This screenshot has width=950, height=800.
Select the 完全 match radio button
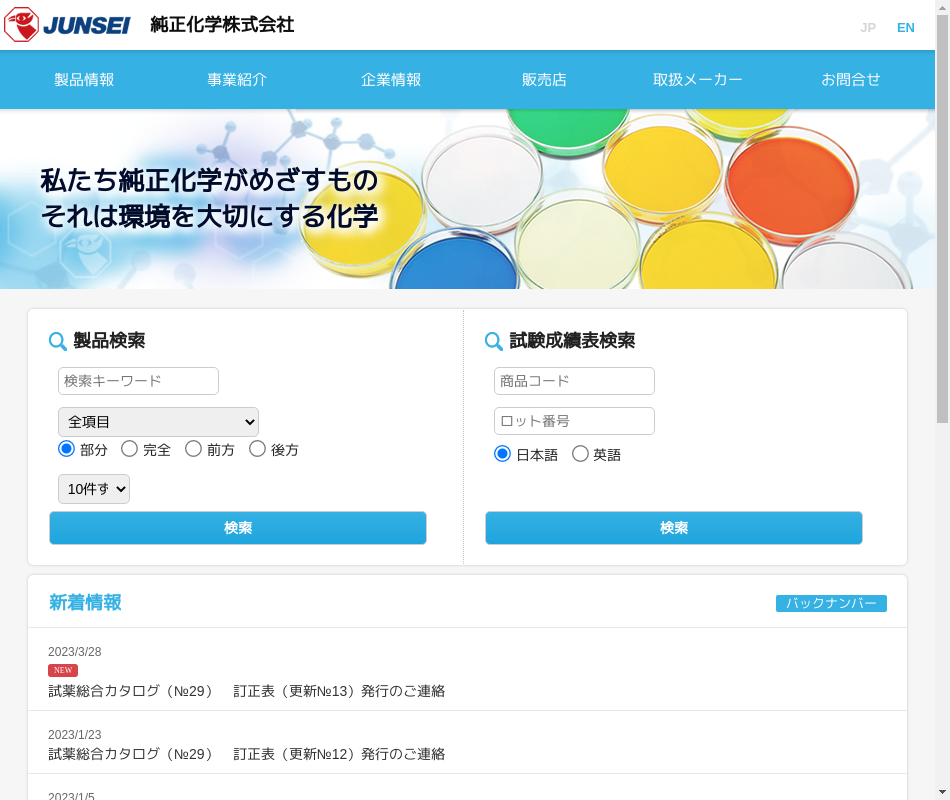coord(130,449)
